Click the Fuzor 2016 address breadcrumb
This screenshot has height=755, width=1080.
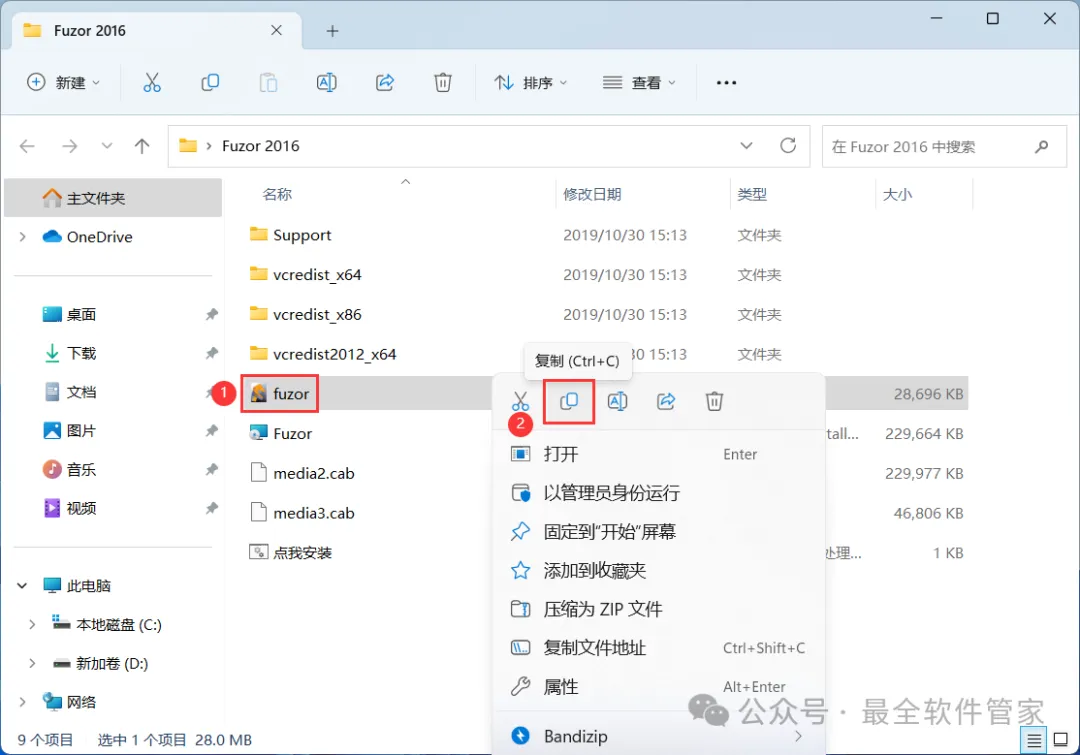[x=260, y=146]
